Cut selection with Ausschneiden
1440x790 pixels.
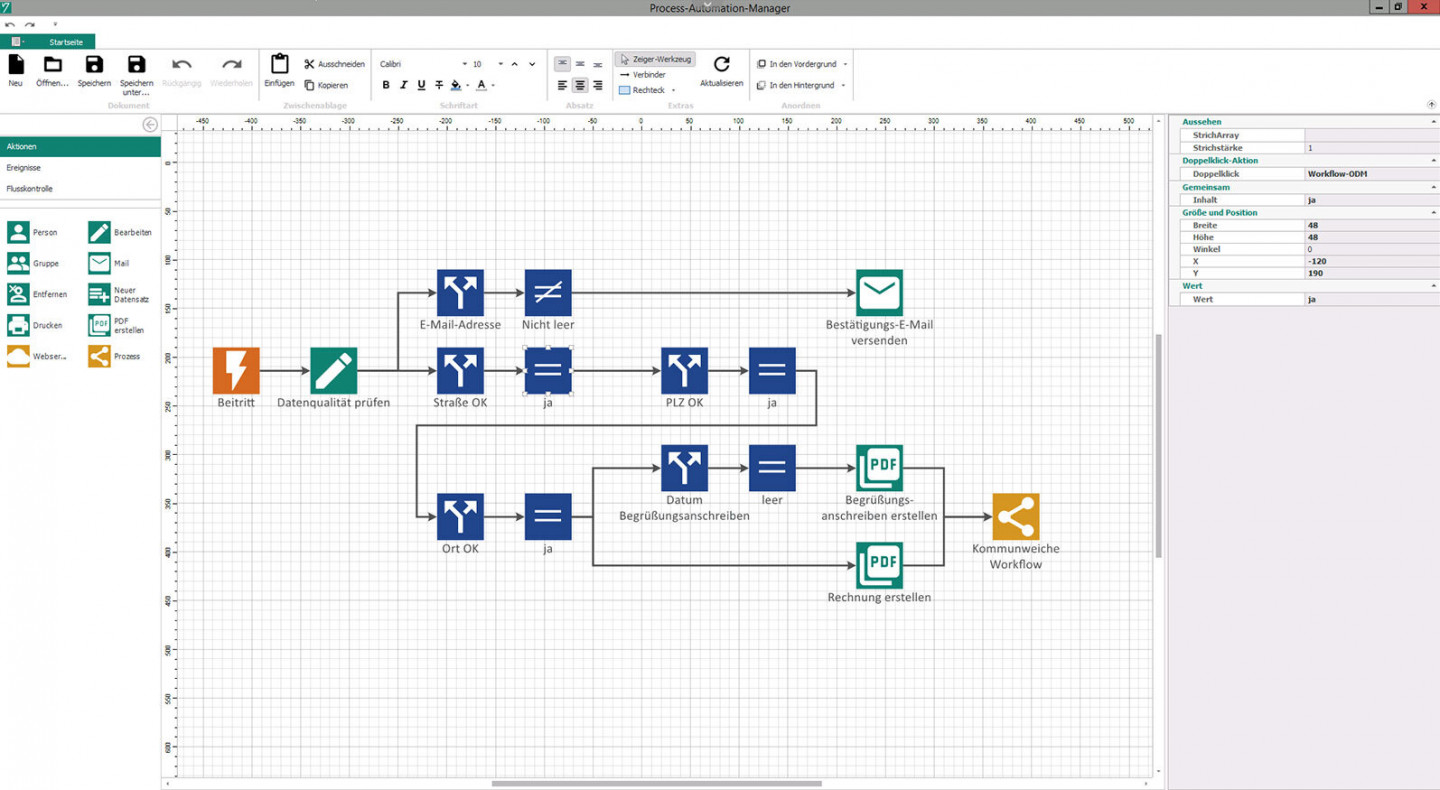pyautogui.click(x=335, y=64)
